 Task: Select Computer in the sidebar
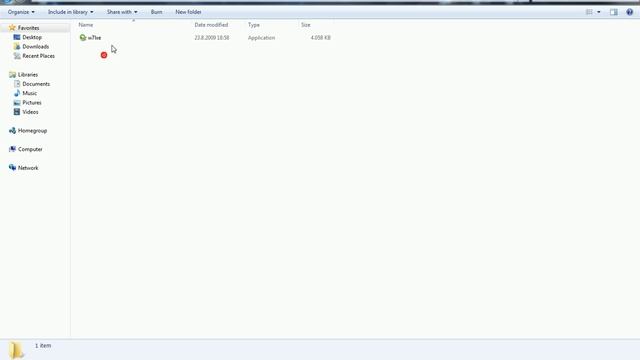30,149
